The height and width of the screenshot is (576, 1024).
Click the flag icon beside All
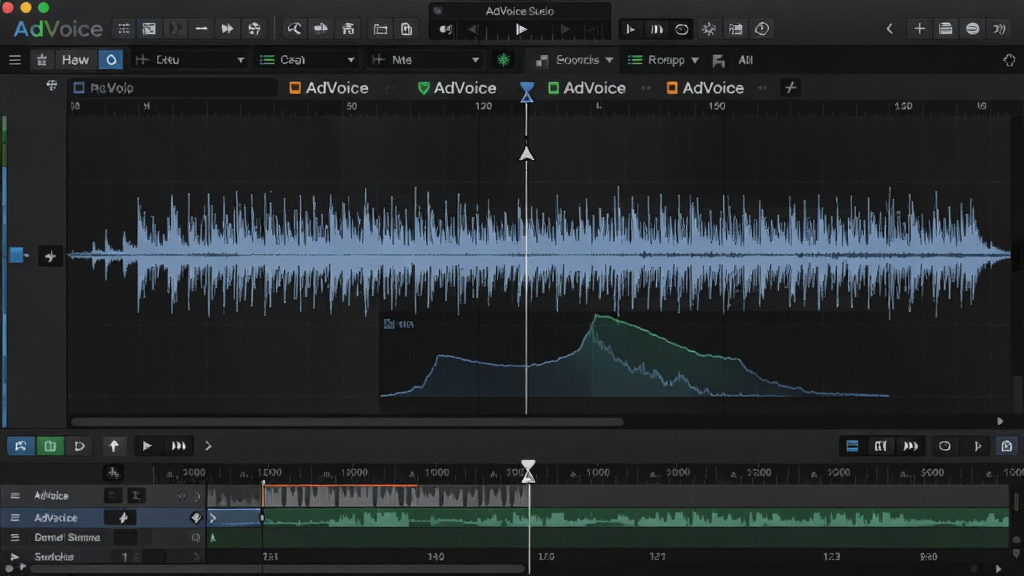[718, 61]
